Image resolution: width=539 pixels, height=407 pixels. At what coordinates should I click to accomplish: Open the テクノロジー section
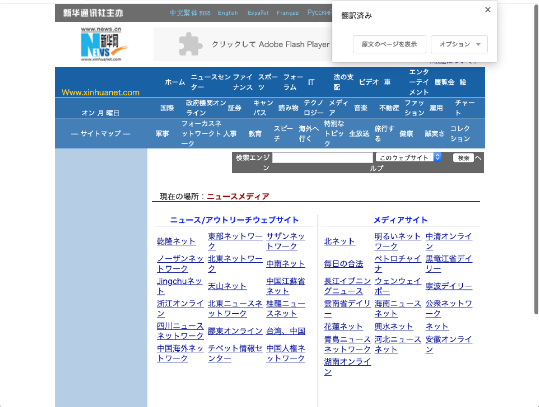pos(314,108)
